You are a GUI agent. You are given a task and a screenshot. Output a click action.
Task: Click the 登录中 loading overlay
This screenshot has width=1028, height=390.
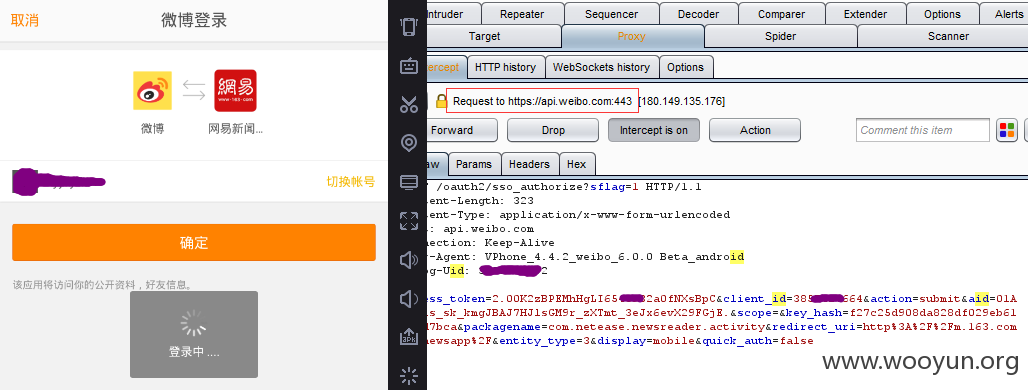click(x=194, y=334)
